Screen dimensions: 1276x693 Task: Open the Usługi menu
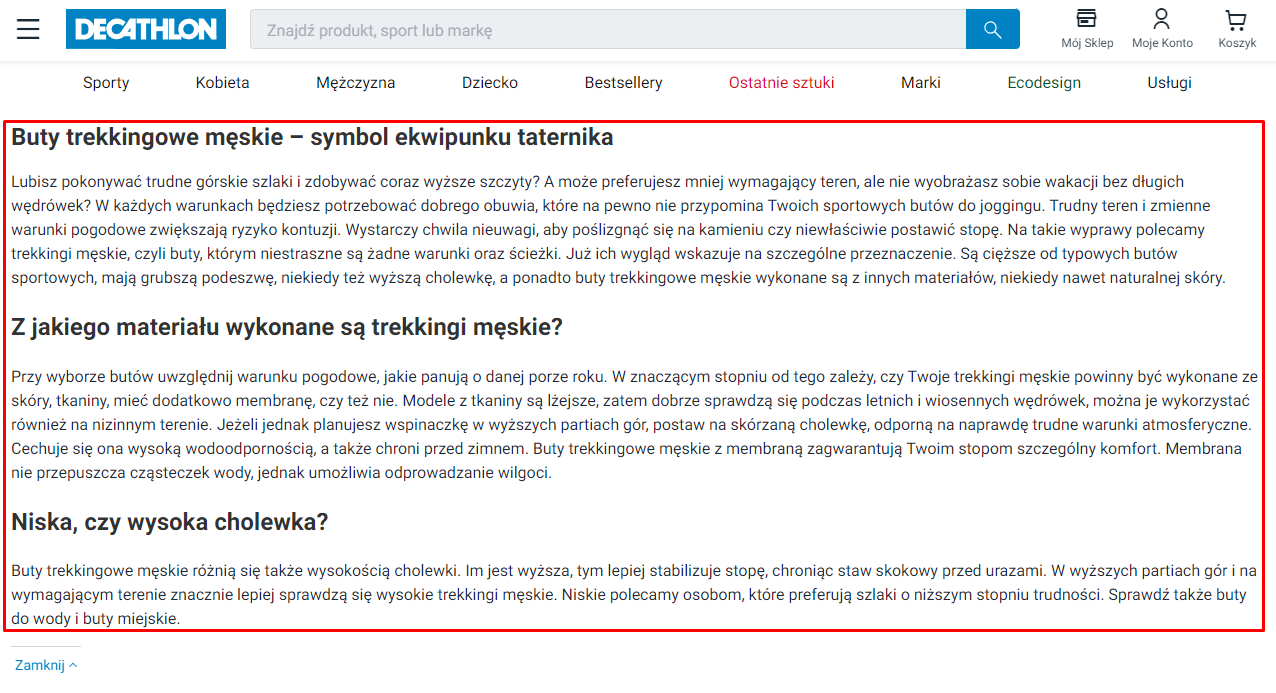[1170, 83]
